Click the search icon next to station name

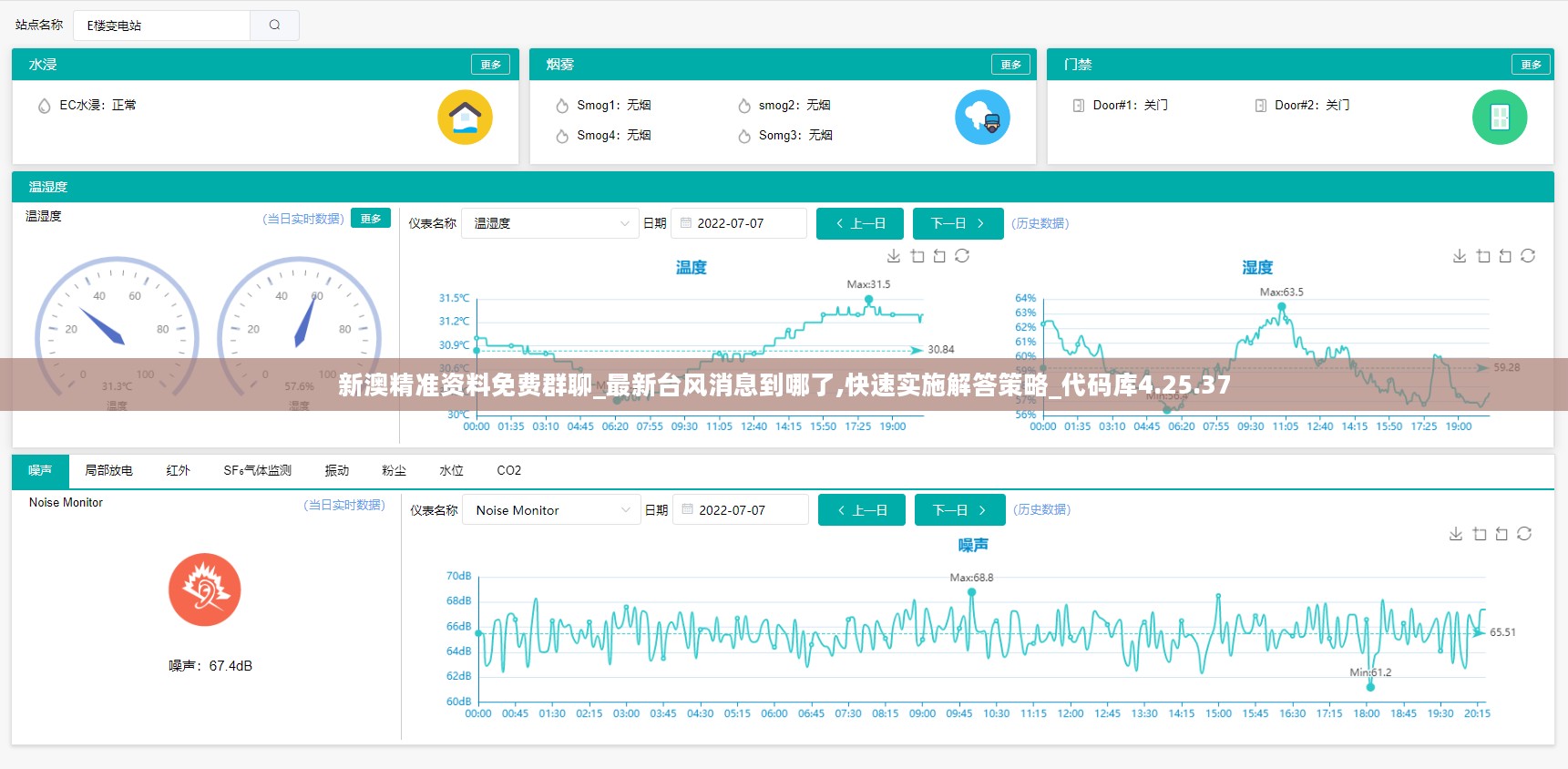274,26
